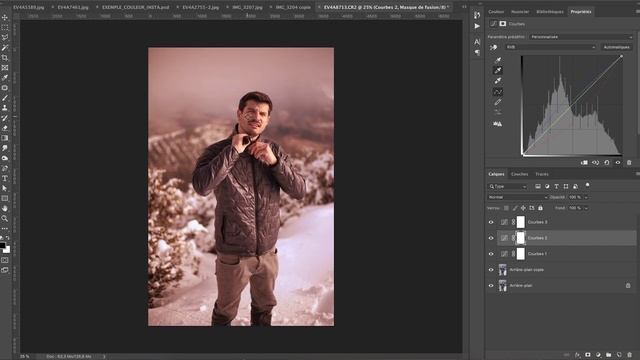
Task: Hide the Courbes 1 layer
Action: click(x=491, y=254)
